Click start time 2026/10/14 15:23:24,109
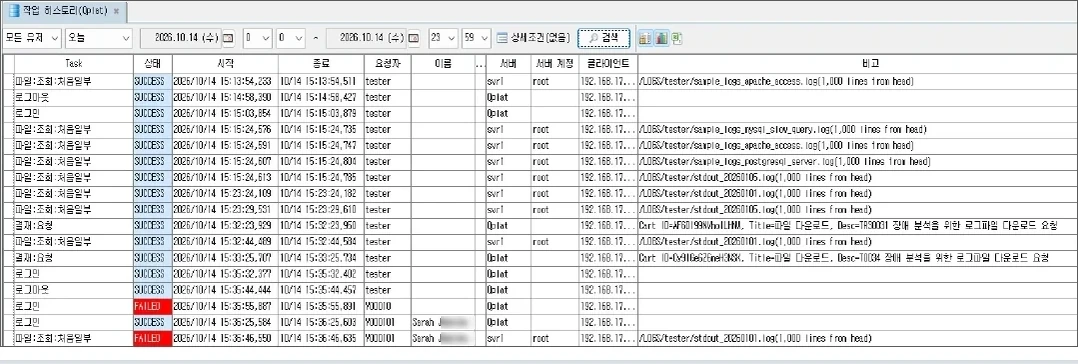The width and height of the screenshot is (1078, 364). click(225, 193)
